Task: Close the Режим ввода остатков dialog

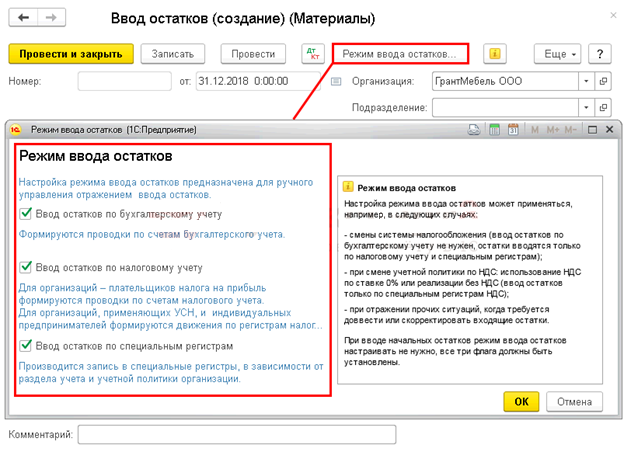Action: (609, 130)
